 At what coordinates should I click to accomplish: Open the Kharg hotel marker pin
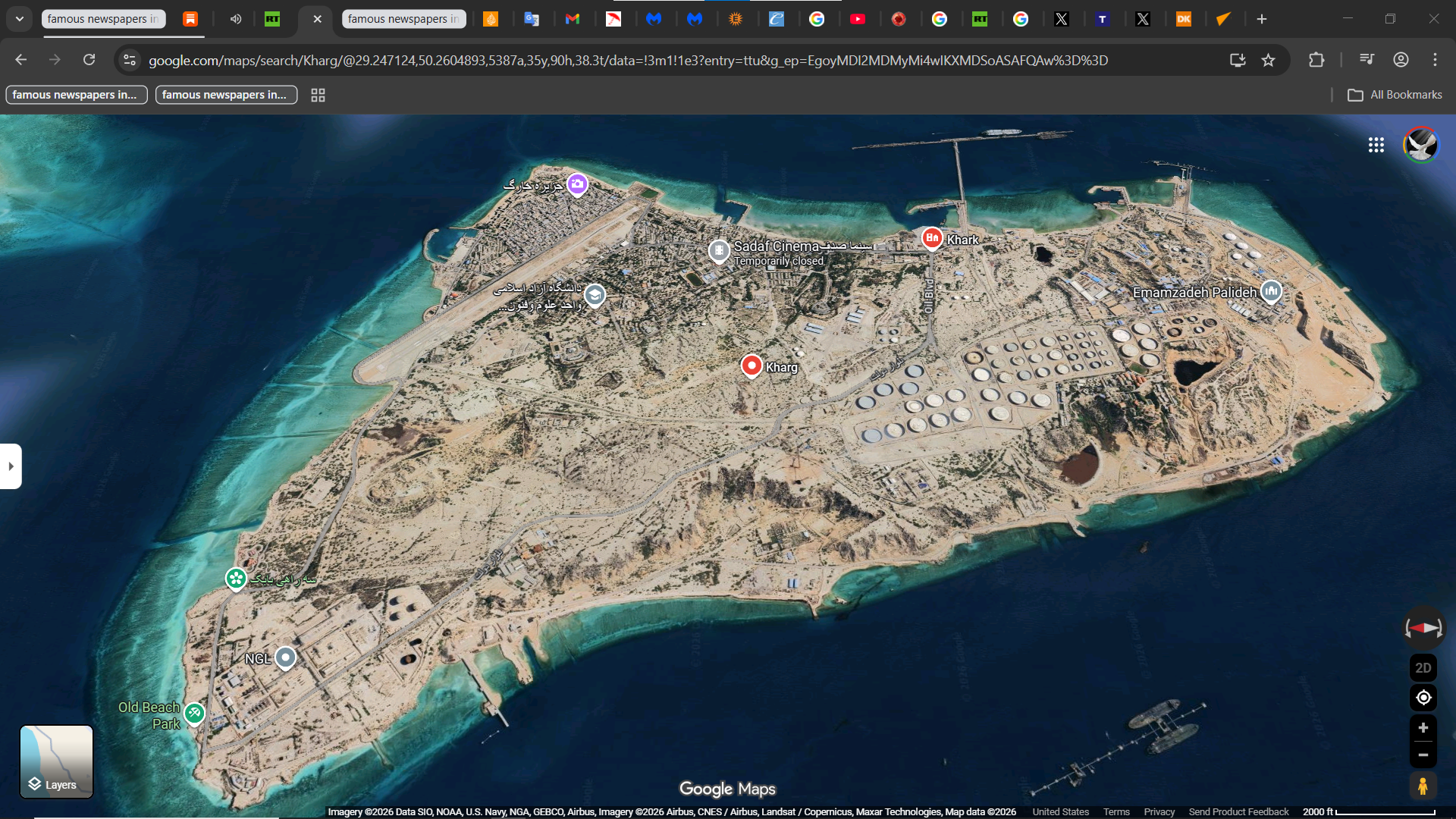[931, 238]
